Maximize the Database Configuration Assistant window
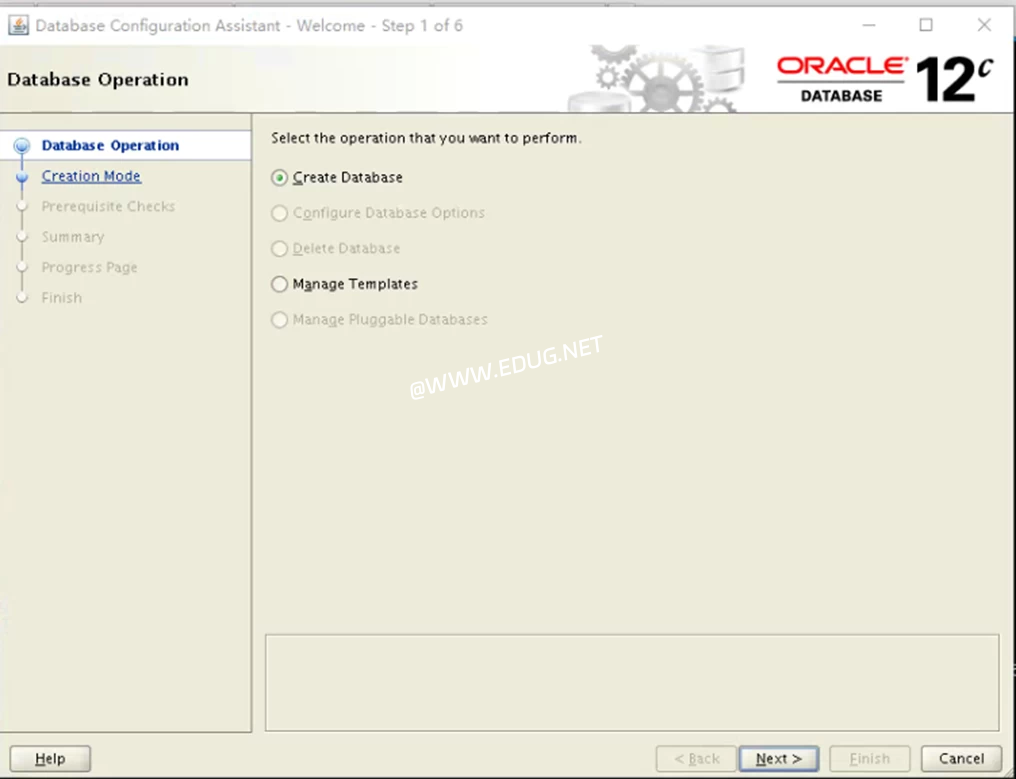1016x779 pixels. pos(926,25)
